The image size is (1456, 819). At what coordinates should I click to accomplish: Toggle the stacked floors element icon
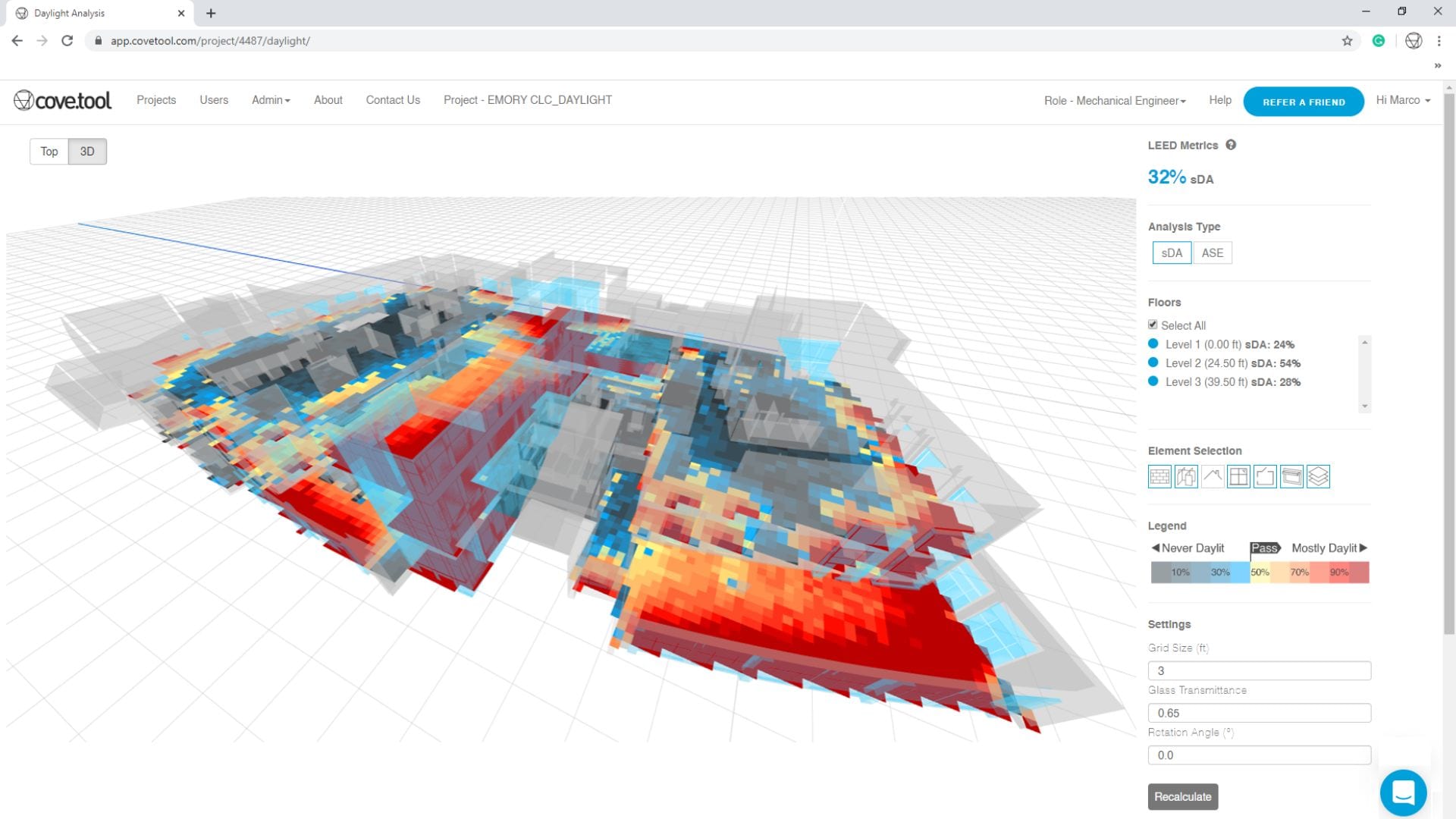pos(1318,476)
